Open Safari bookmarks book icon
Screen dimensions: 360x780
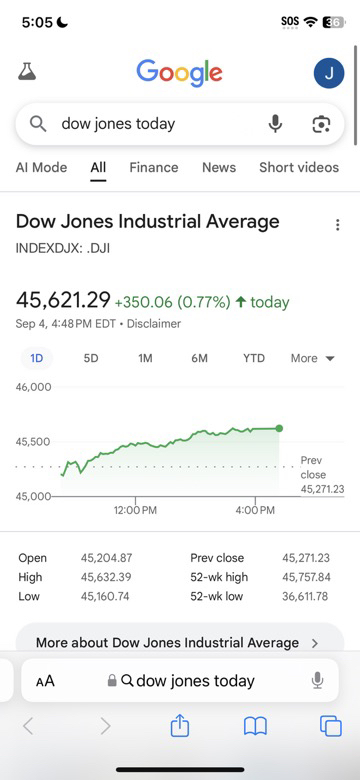(255, 726)
